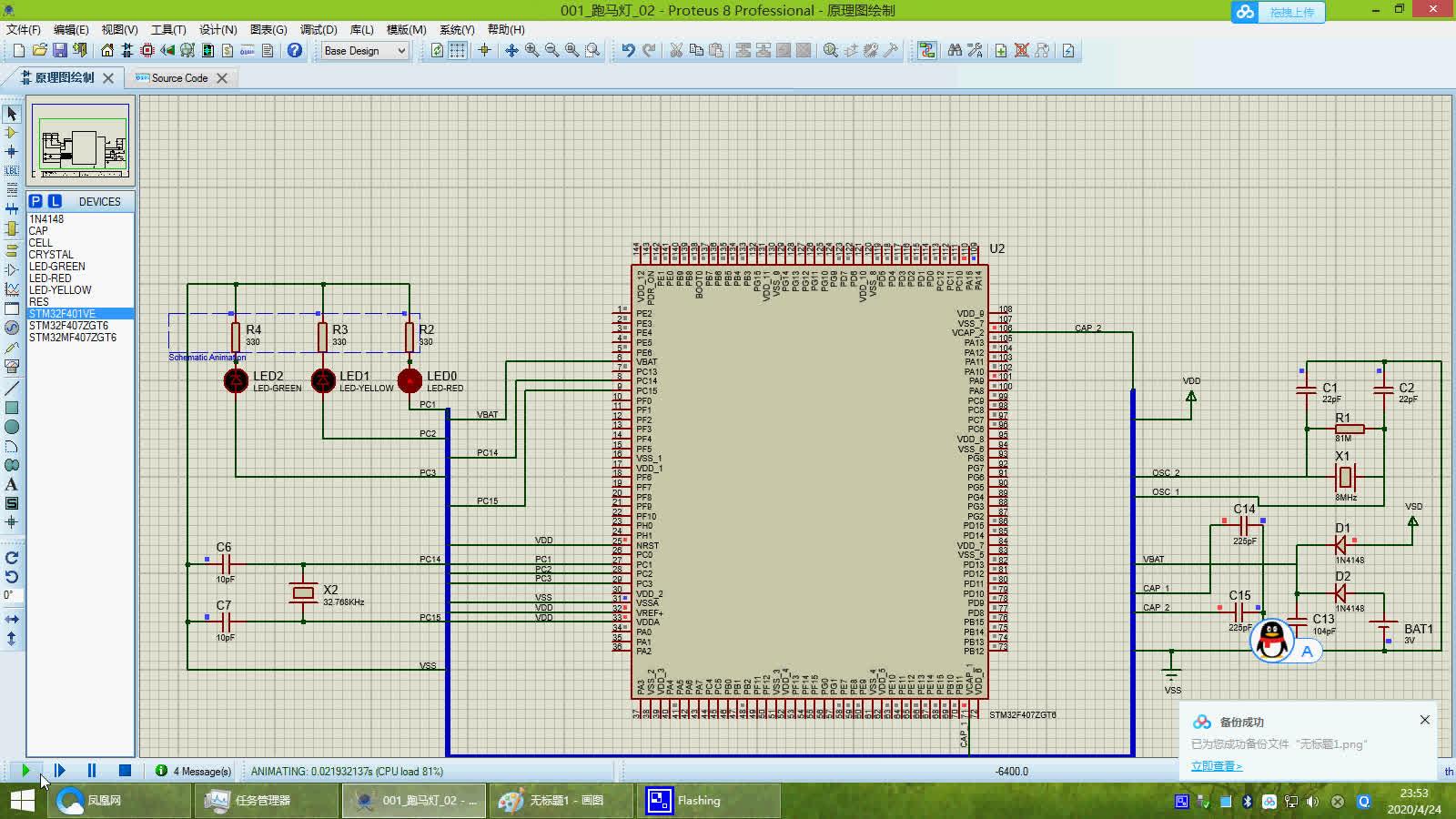Click the Rotate Anti-clockwise icon
The image size is (1456, 819).
click(11, 576)
